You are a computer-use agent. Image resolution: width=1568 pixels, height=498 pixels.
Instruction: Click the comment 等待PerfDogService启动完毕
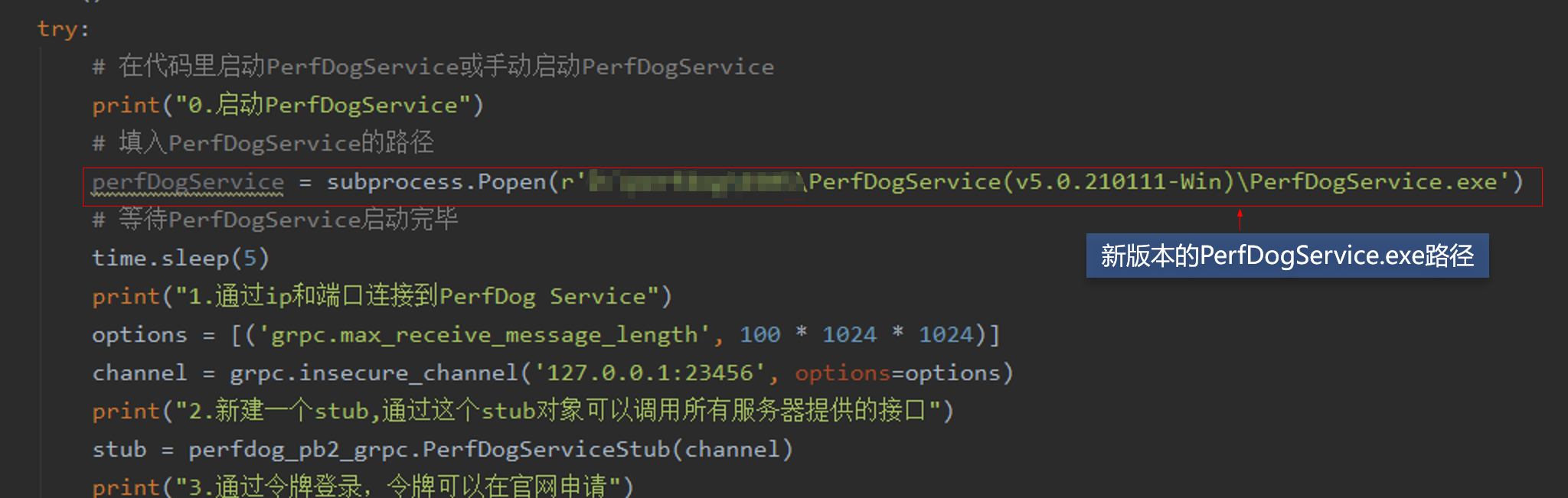pyautogui.click(x=275, y=220)
